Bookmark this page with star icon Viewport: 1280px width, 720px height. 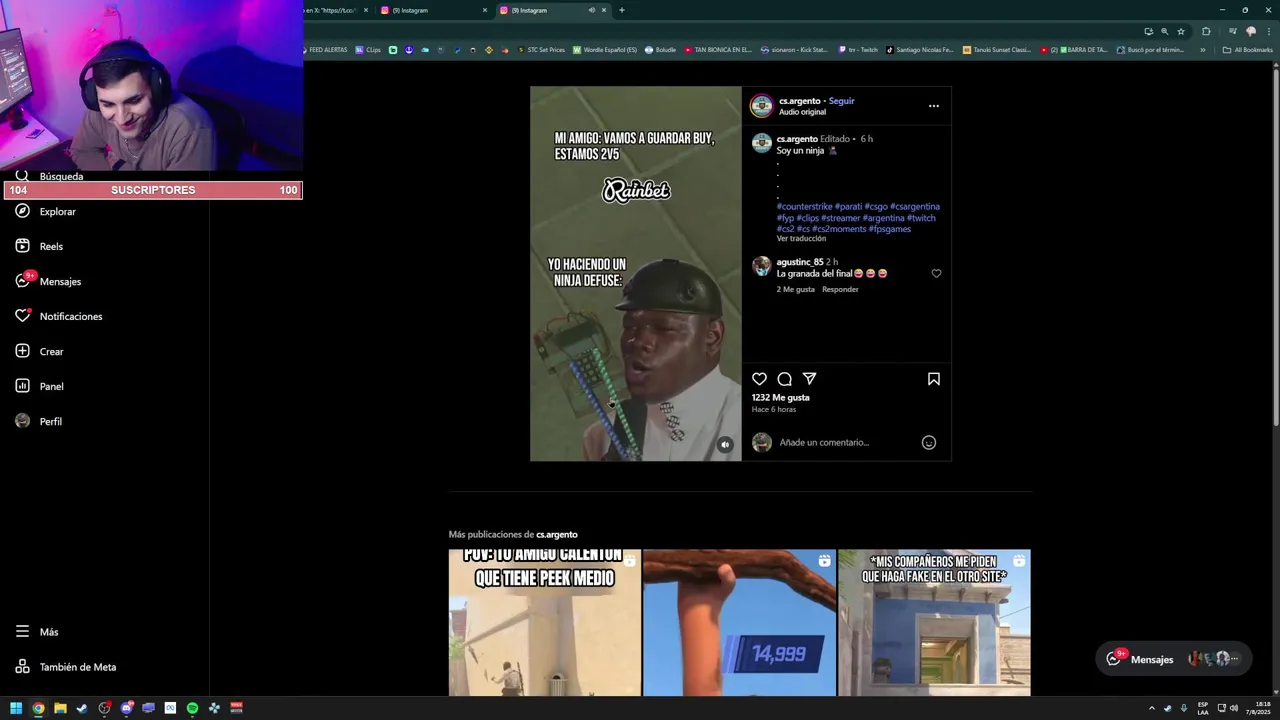click(1181, 31)
